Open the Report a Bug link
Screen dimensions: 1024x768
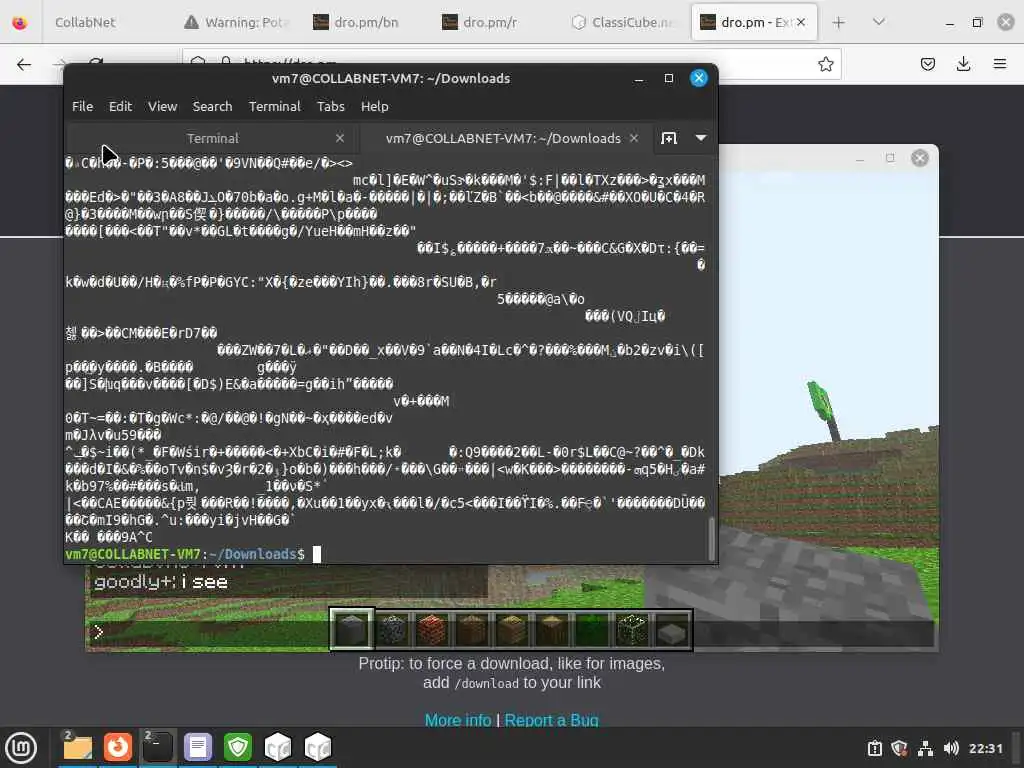[x=551, y=720]
